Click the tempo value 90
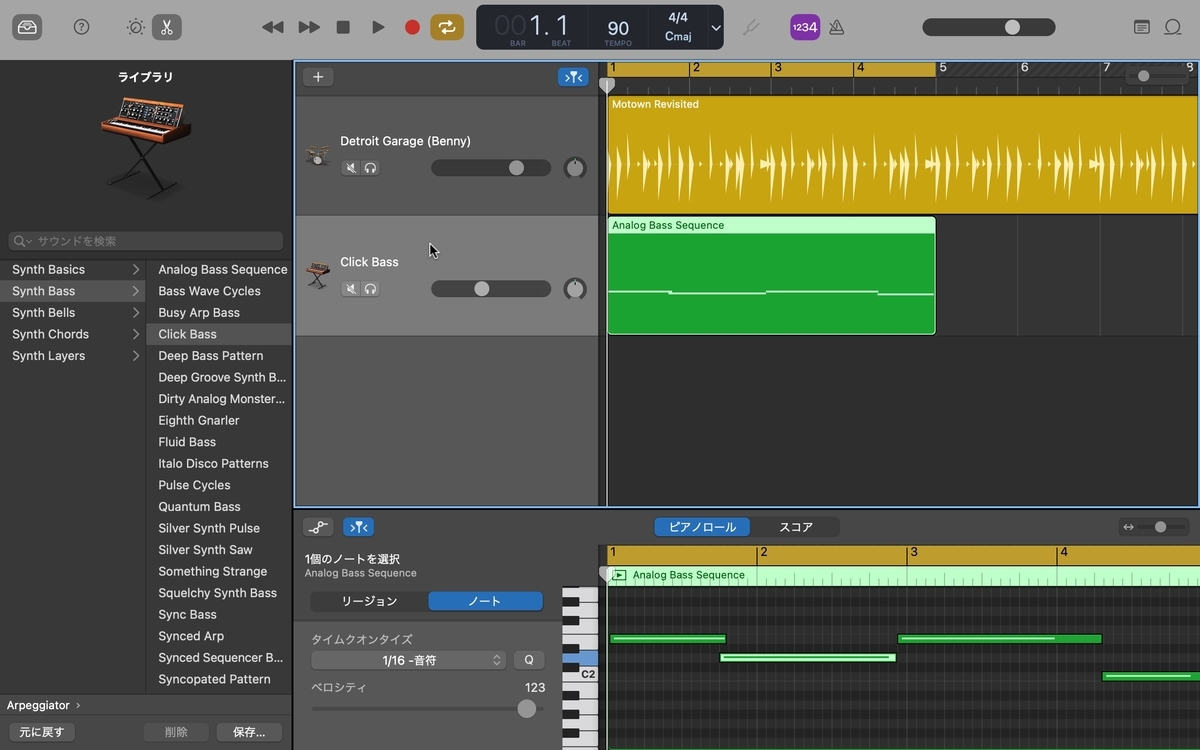Image resolution: width=1200 pixels, height=750 pixels. pos(618,29)
